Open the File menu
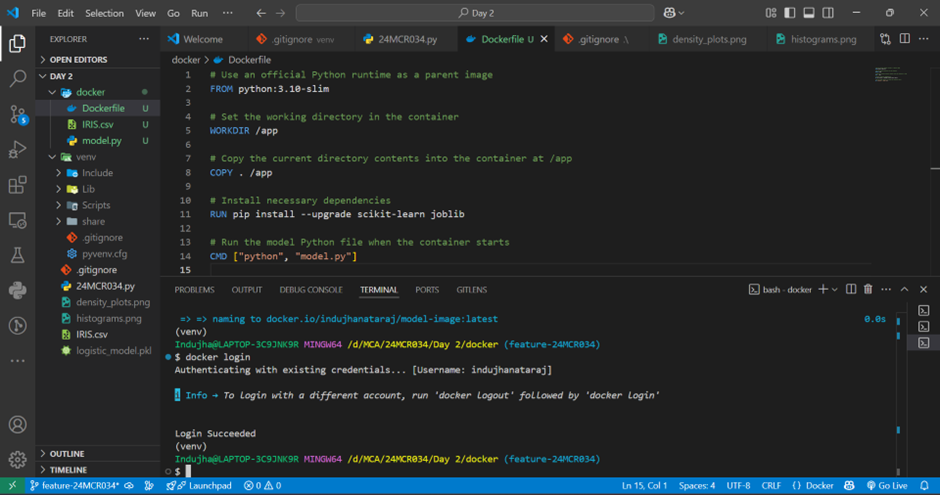 pos(38,13)
